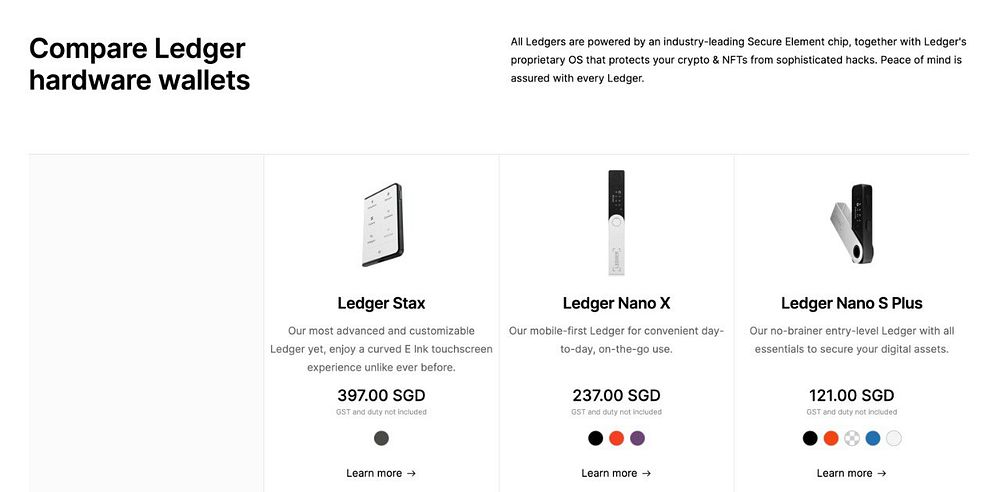
Task: Choose the black swatch for Nano S Plus
Action: coord(810,438)
